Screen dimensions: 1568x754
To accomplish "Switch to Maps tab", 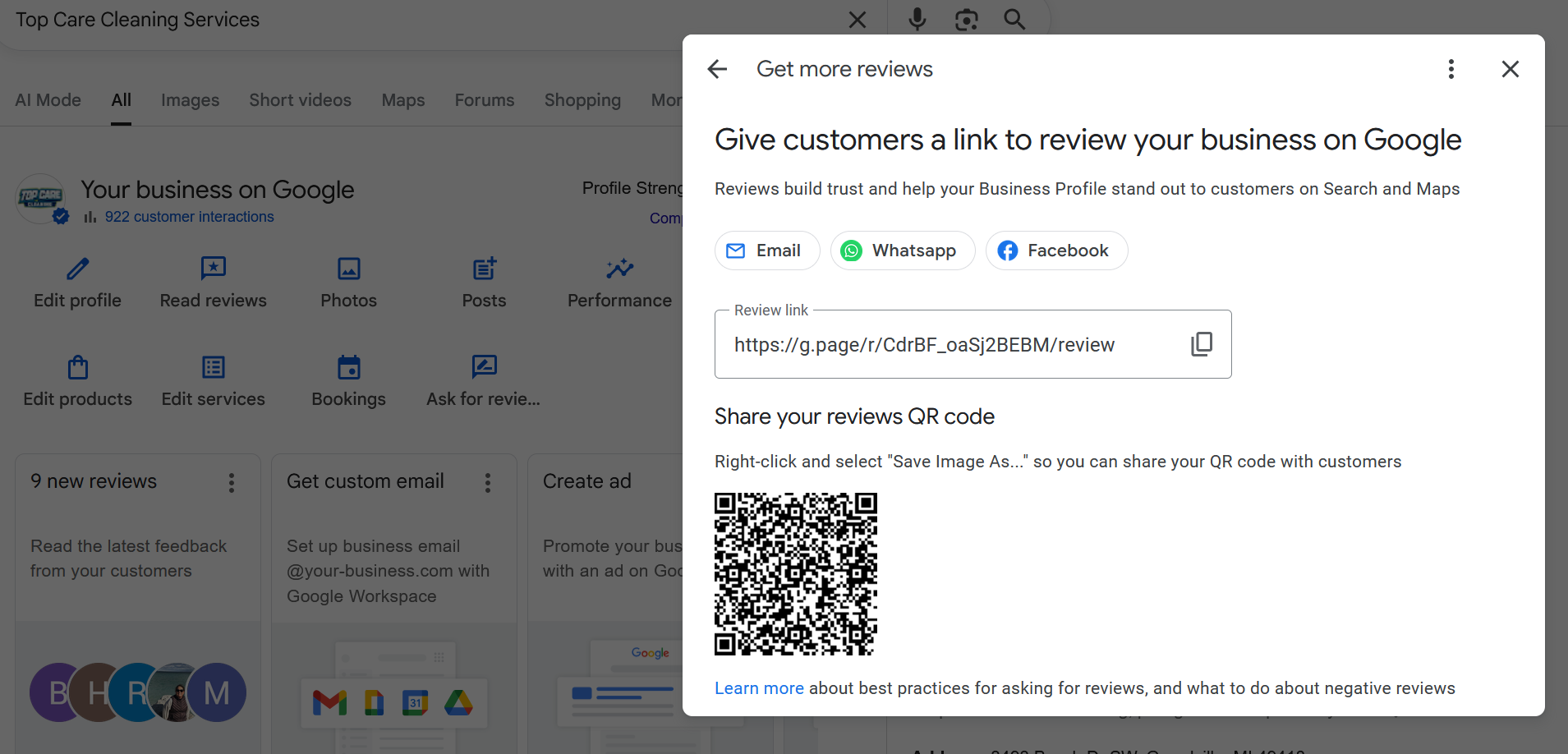I will click(x=403, y=100).
